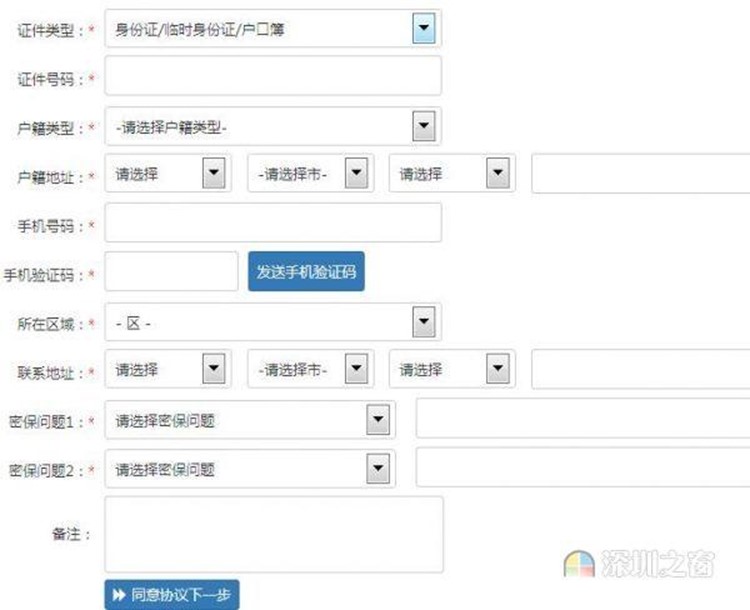This screenshot has width=750, height=610.
Task: Click the 备注 text area
Action: 273,534
